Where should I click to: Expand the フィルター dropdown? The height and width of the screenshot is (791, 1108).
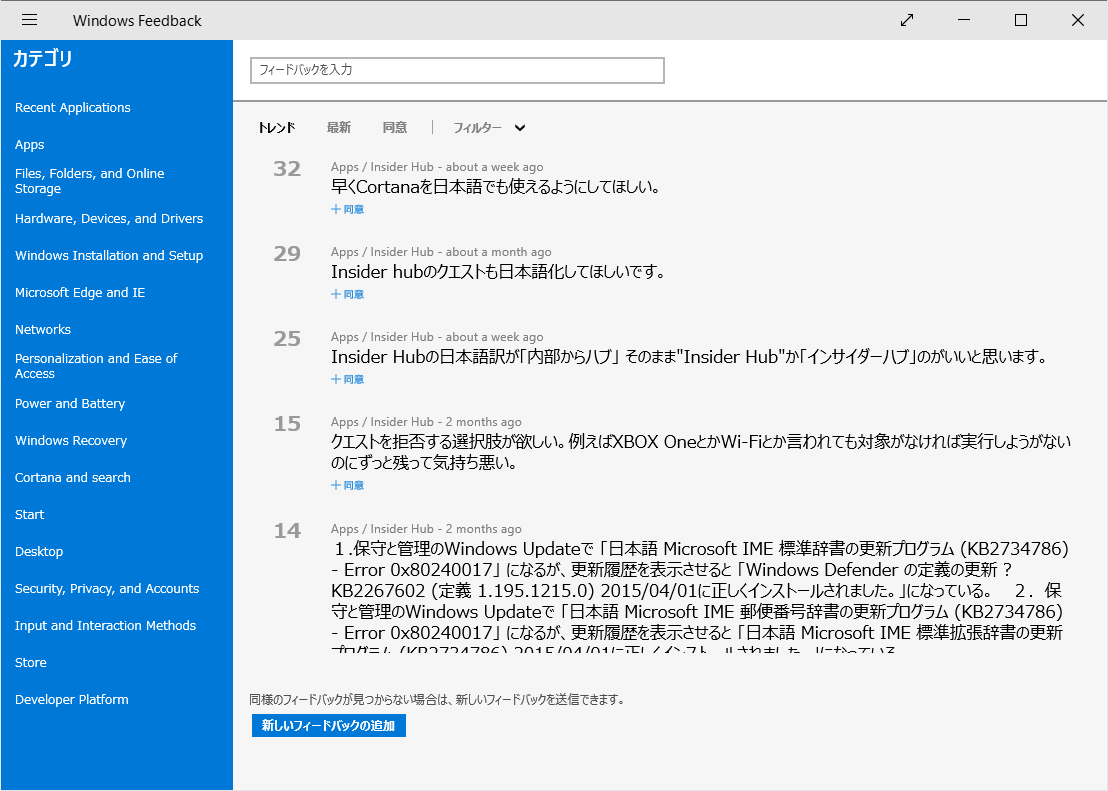point(489,128)
